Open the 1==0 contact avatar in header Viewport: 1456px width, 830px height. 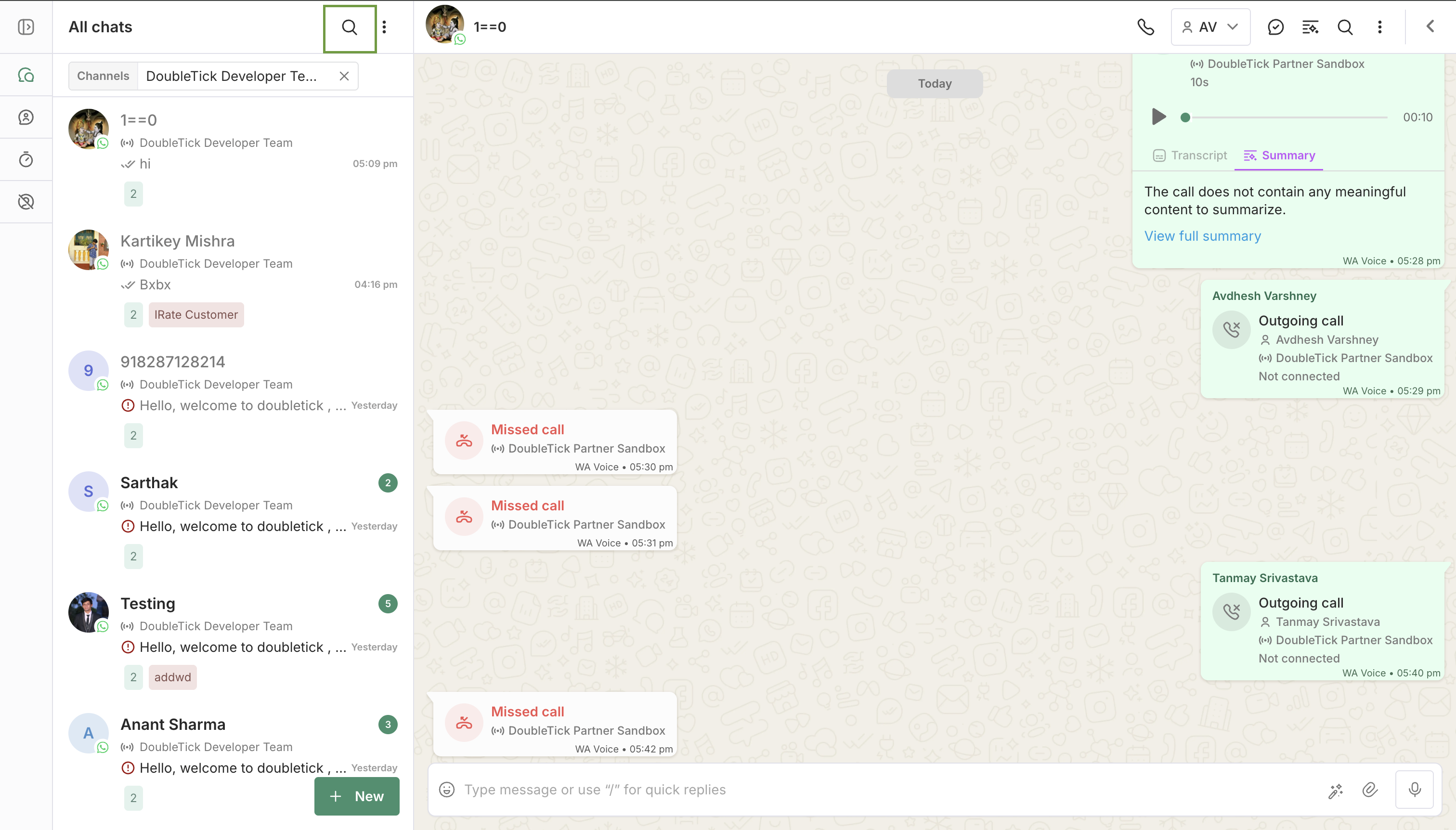(445, 25)
